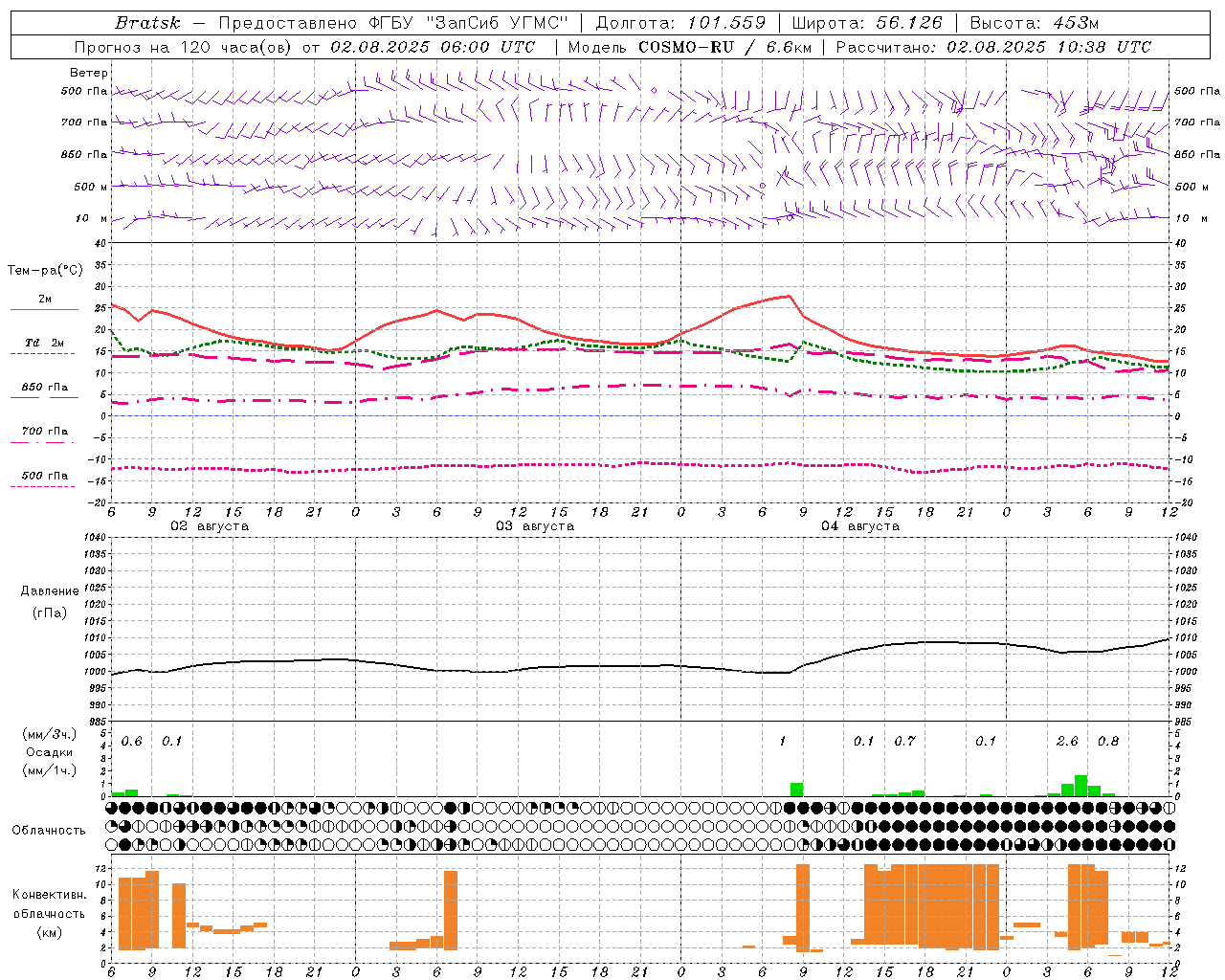Click the Рассчитано: 02.08.2025 10:38 UTC timestamp
The image size is (1225, 980).
[x=993, y=47]
